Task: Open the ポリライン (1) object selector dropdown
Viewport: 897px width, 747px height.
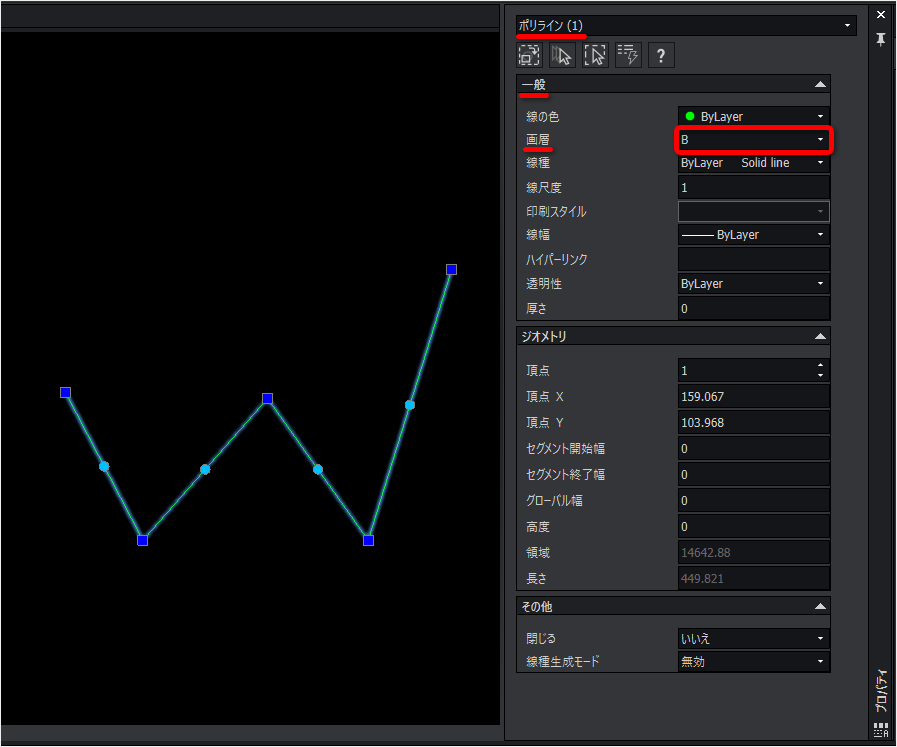Action: pyautogui.click(x=686, y=26)
